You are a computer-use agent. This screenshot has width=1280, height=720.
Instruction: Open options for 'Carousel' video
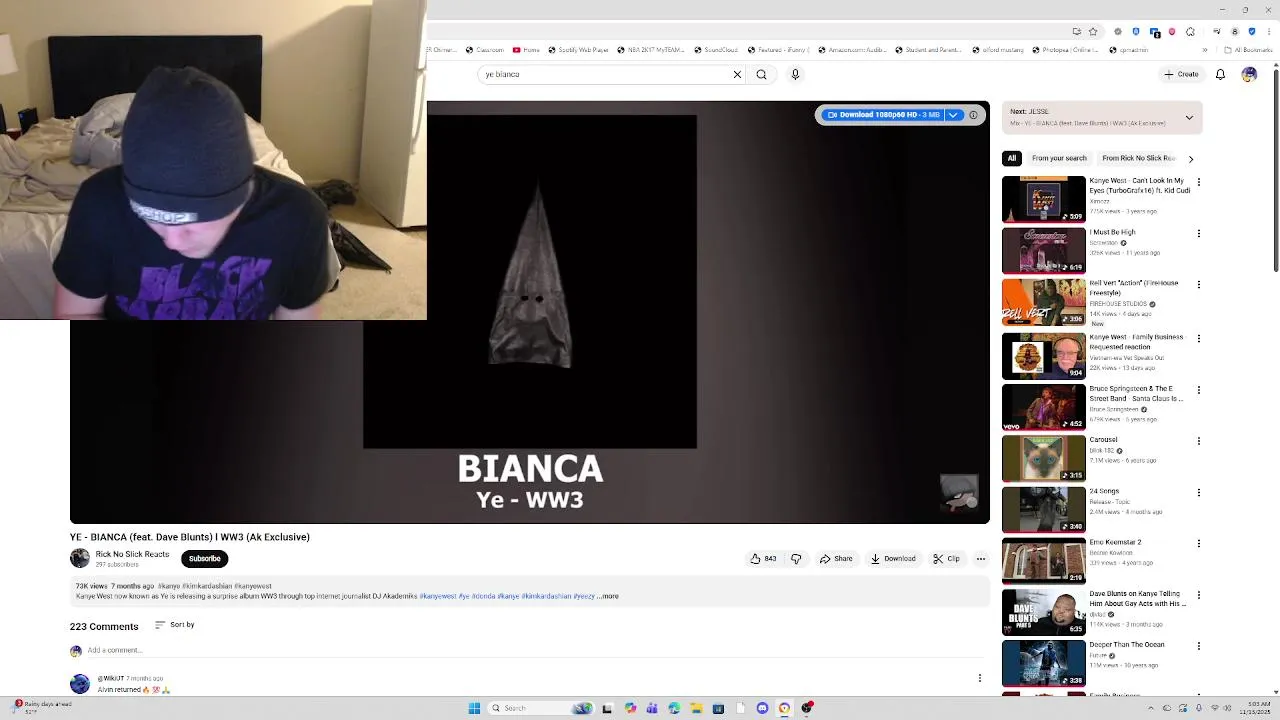pos(1198,441)
